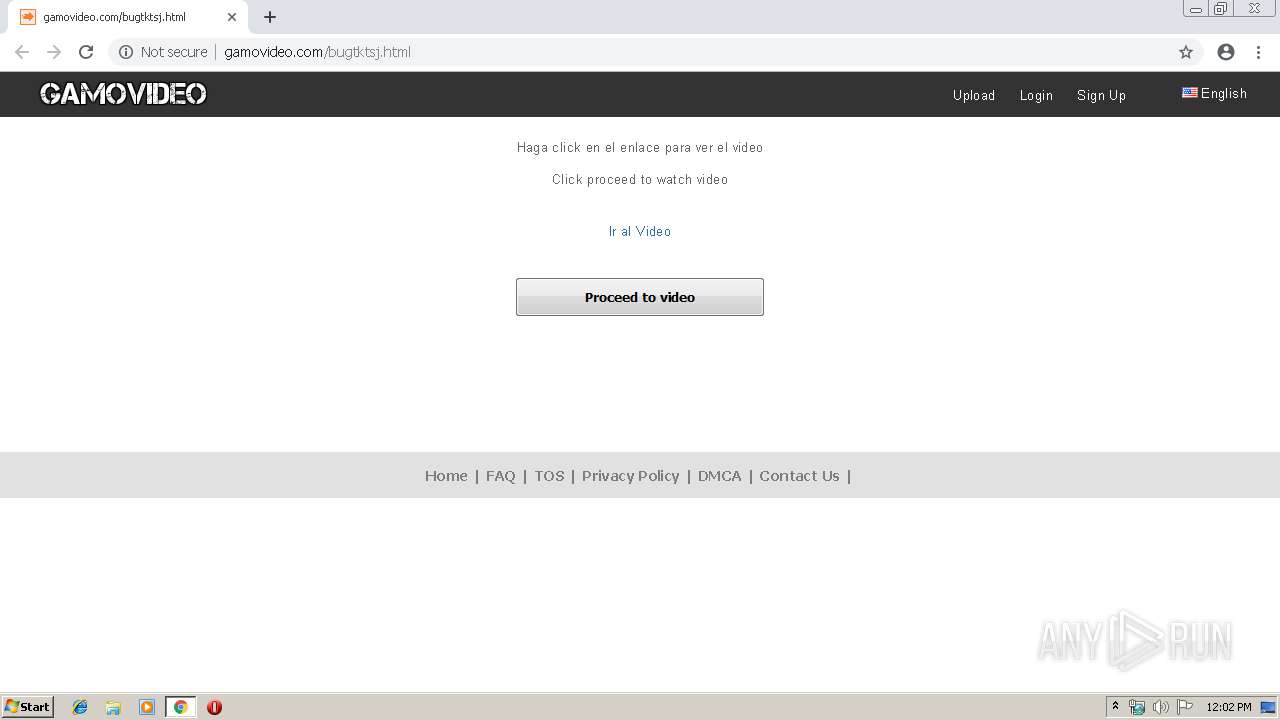Open the Chrome three-dot menu

[1258, 52]
